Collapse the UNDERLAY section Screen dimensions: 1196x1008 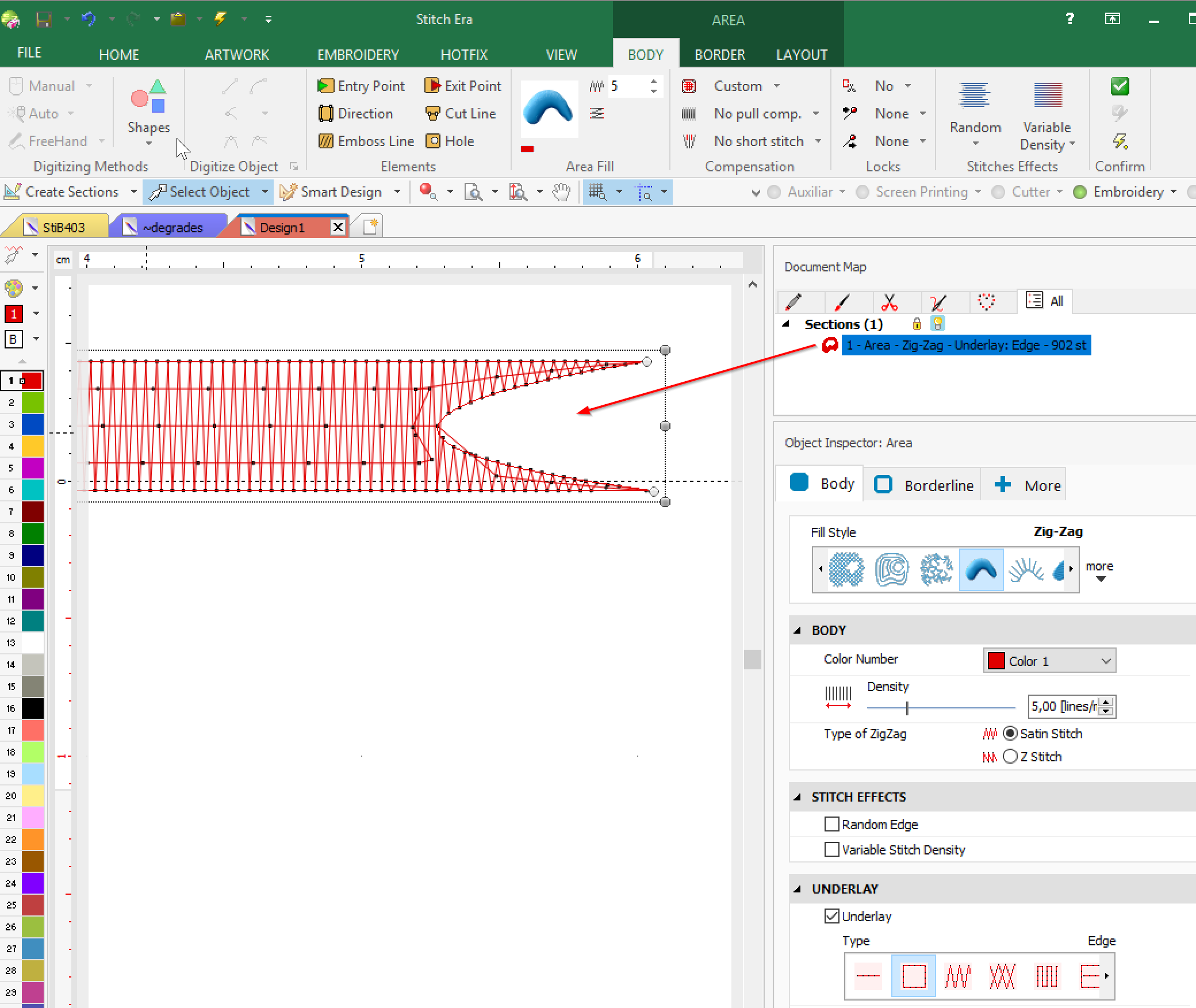pos(798,888)
